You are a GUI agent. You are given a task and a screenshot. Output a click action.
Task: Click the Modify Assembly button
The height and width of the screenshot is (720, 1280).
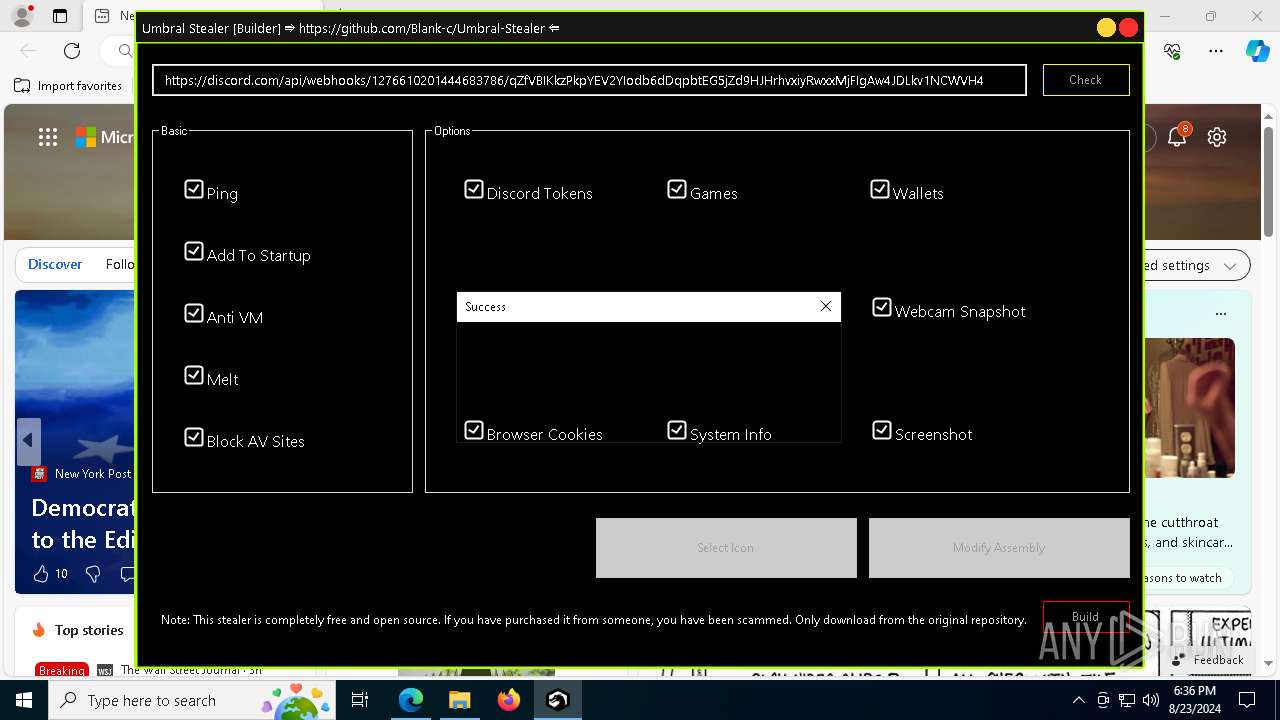999,548
